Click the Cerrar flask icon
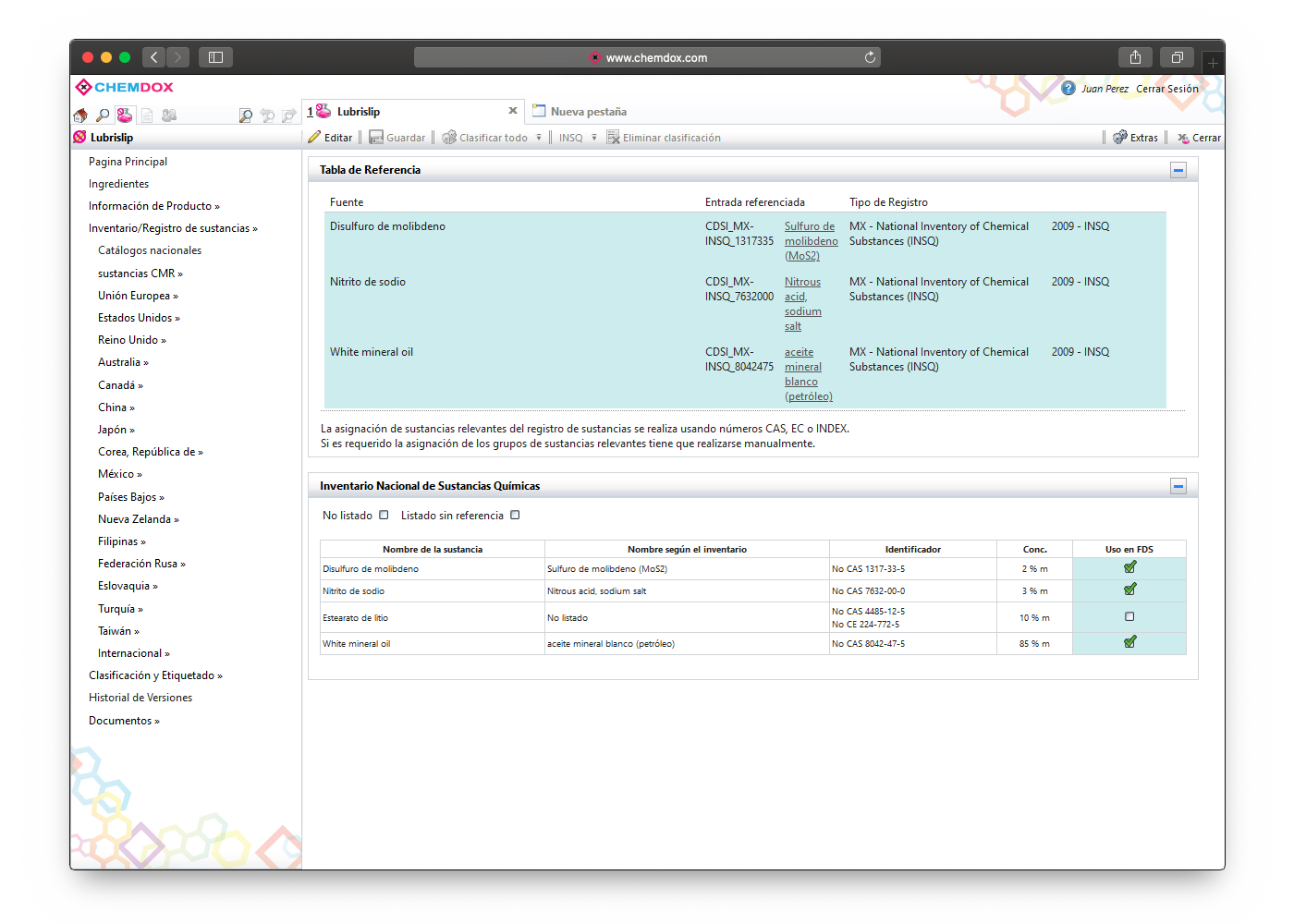 (1183, 138)
